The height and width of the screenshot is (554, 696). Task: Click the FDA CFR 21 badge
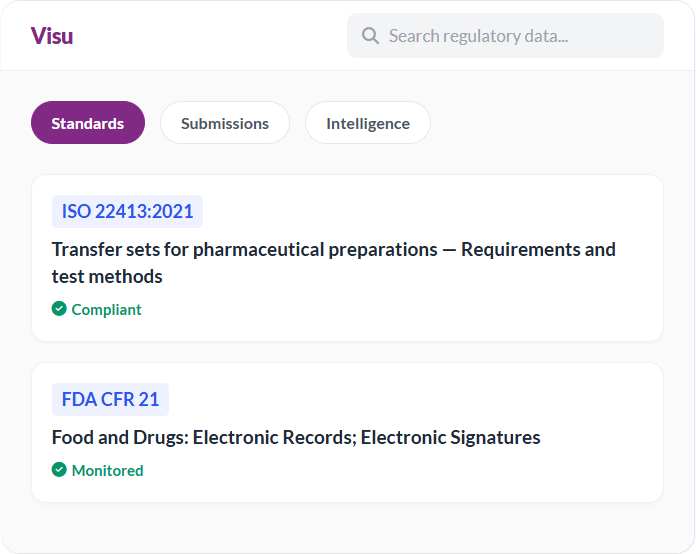110,399
